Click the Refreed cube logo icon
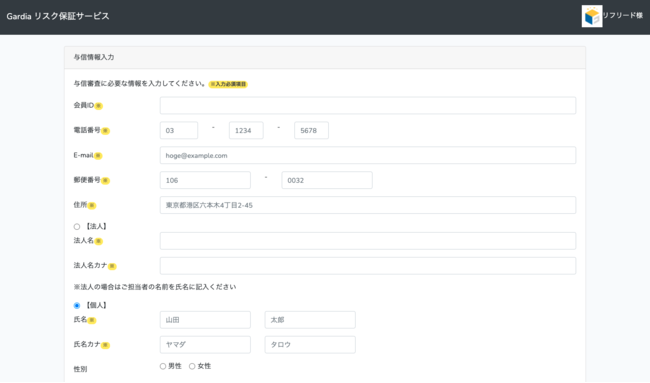The image size is (650, 383). pos(592,16)
